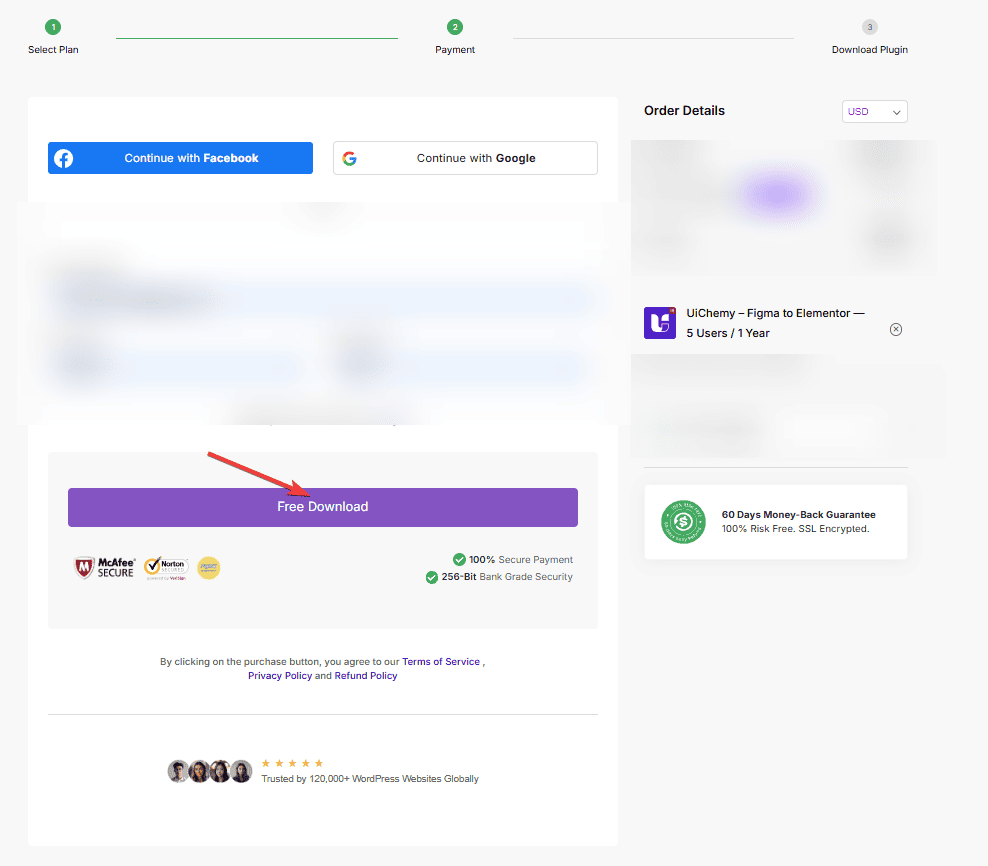988x866 pixels.
Task: Click the Facebook logo icon
Action: point(63,157)
